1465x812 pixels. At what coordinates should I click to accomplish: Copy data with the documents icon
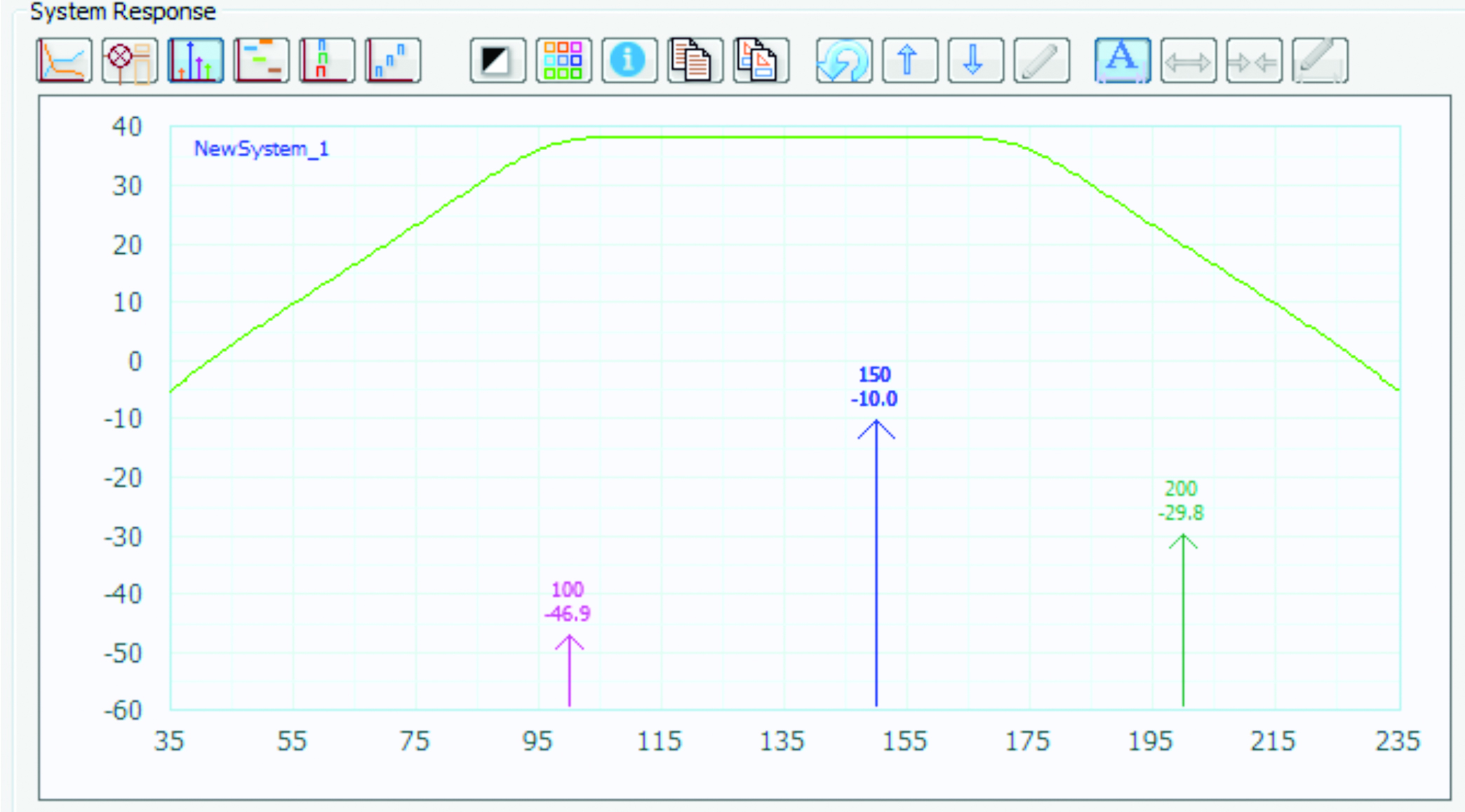pos(695,61)
